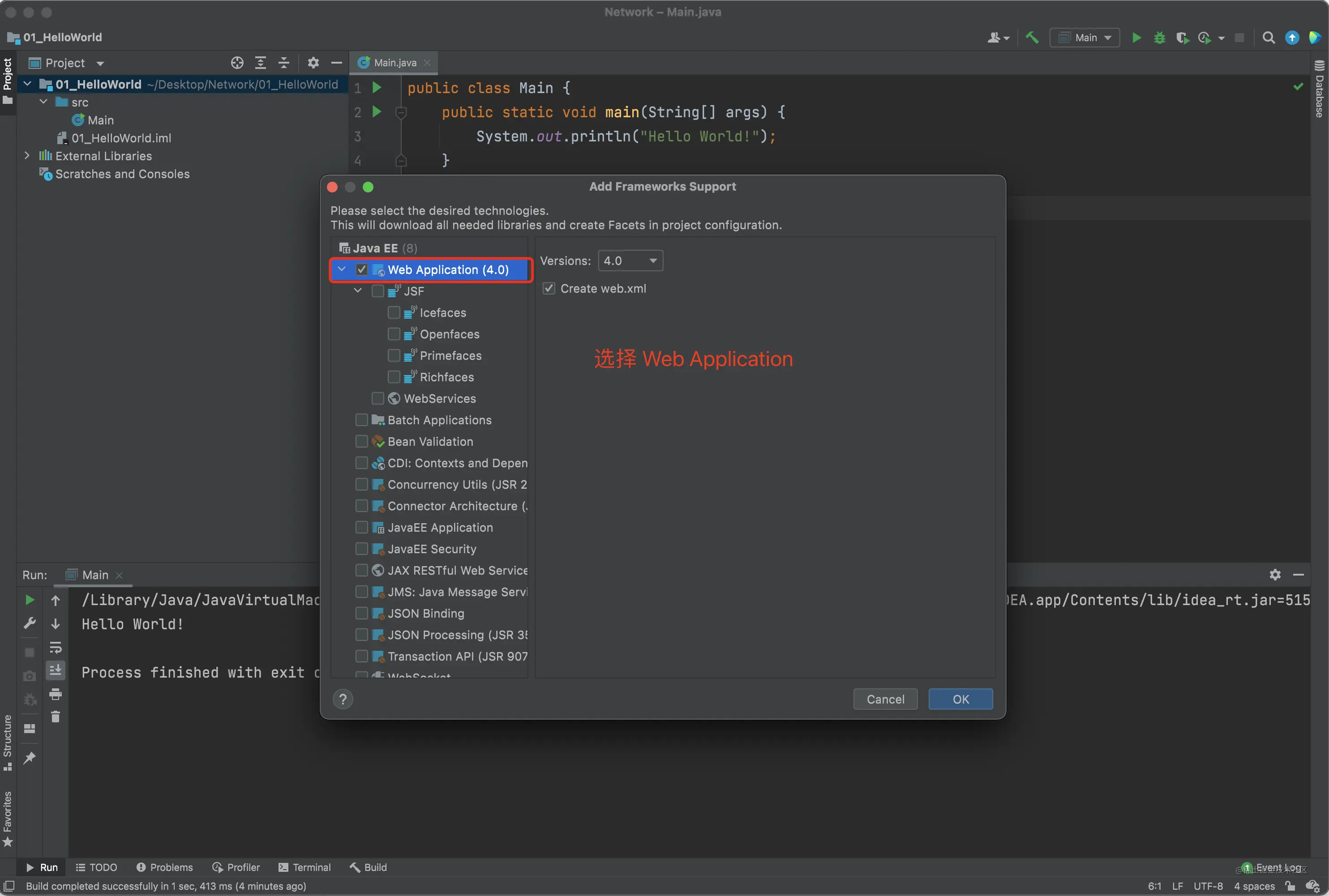
Task: Click Cancel in Add Frameworks Support
Action: click(885, 700)
